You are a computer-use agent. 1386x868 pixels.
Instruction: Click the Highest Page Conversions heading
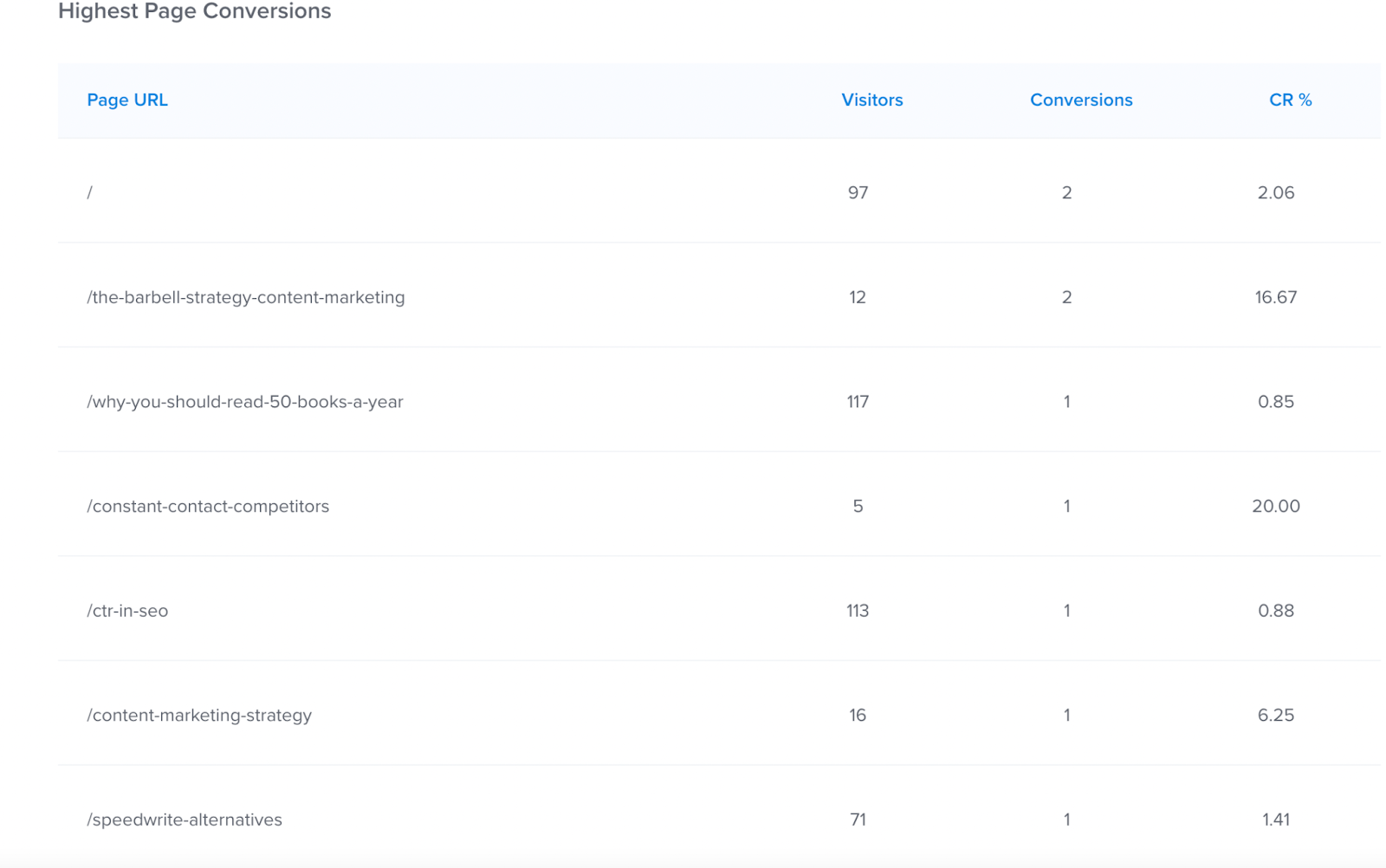[x=195, y=11]
